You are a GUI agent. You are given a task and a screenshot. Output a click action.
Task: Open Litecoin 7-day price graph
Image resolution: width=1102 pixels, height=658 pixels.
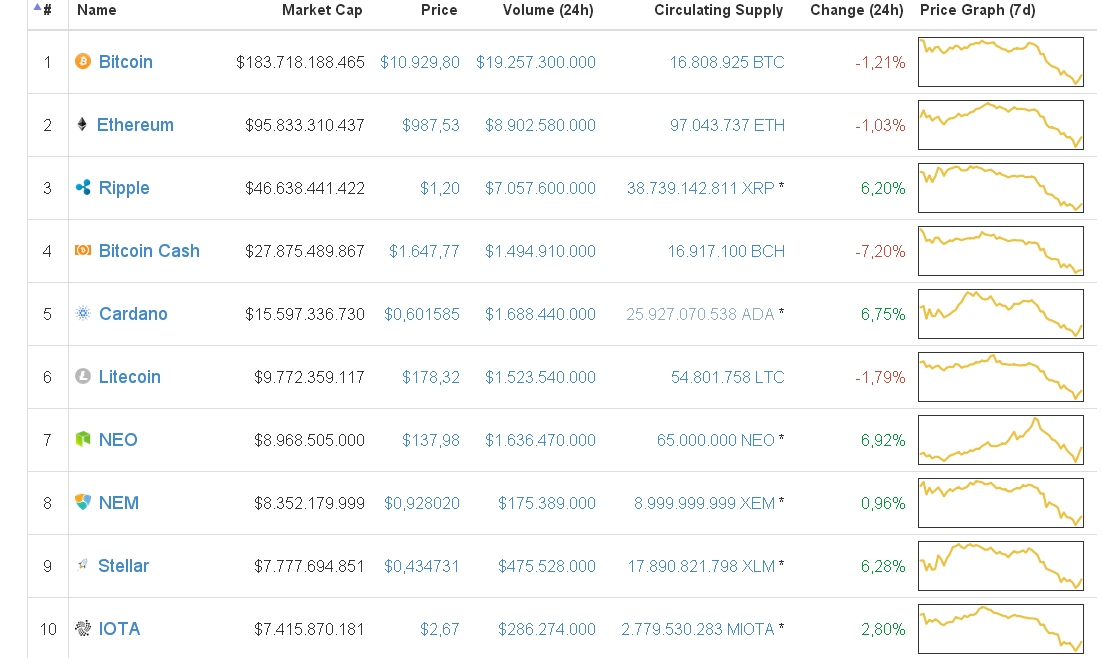(x=1001, y=377)
